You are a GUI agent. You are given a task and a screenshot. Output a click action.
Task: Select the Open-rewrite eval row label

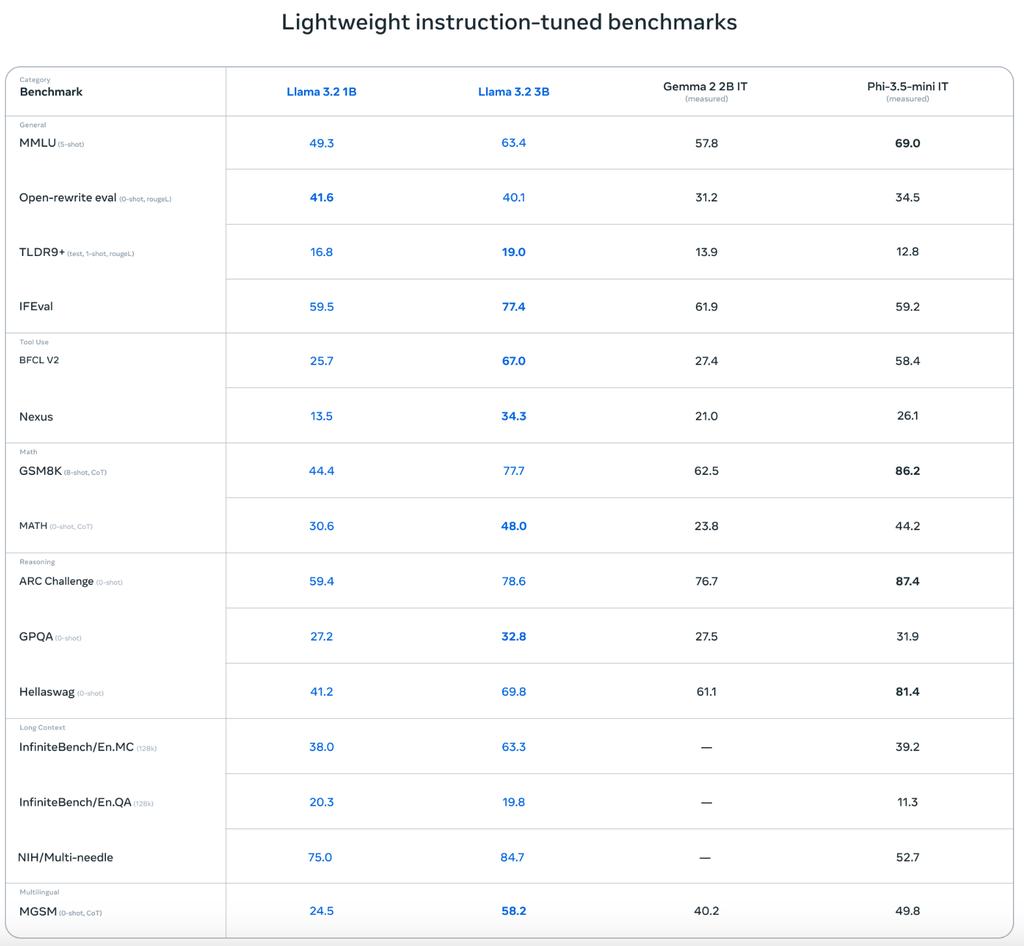68,198
